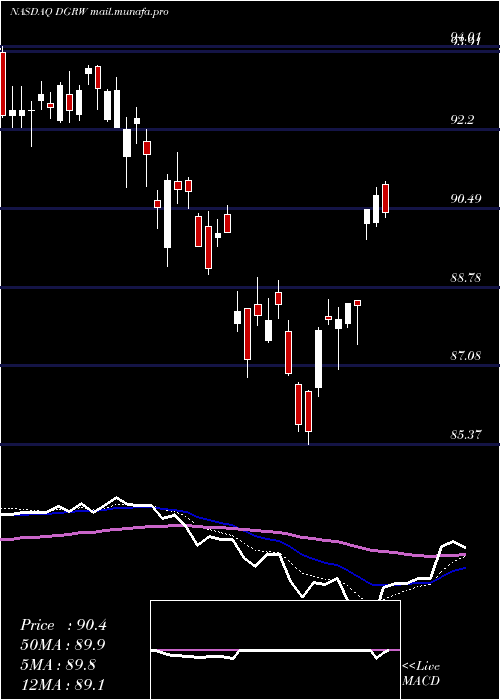The width and height of the screenshot is (500, 700).
Task: Click the 87.08 price axis label
Action: pyautogui.click(x=466, y=356)
